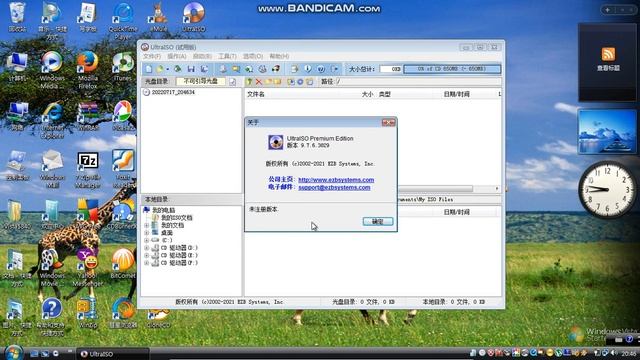Click the scrollbar right arrow in file list
640x360 pixels.
(497, 189)
